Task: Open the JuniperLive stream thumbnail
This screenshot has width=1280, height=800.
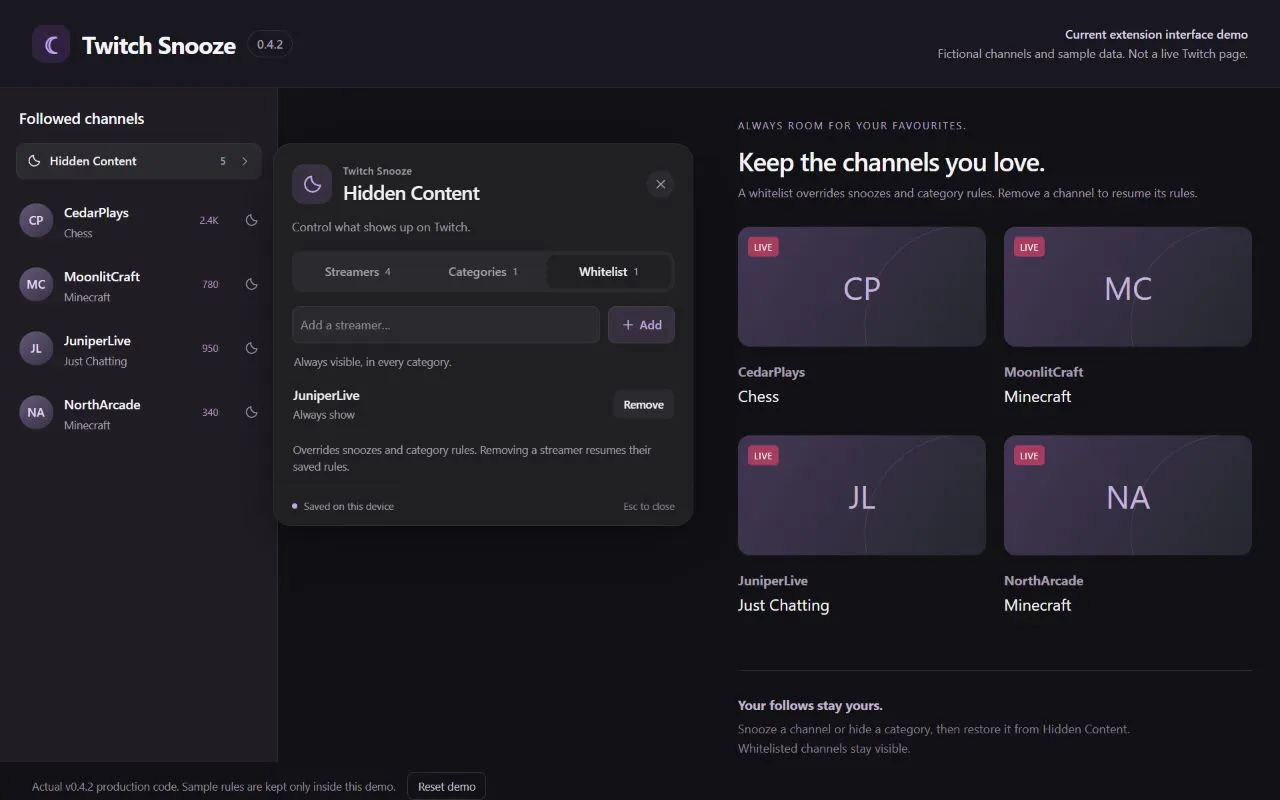Action: click(x=862, y=495)
